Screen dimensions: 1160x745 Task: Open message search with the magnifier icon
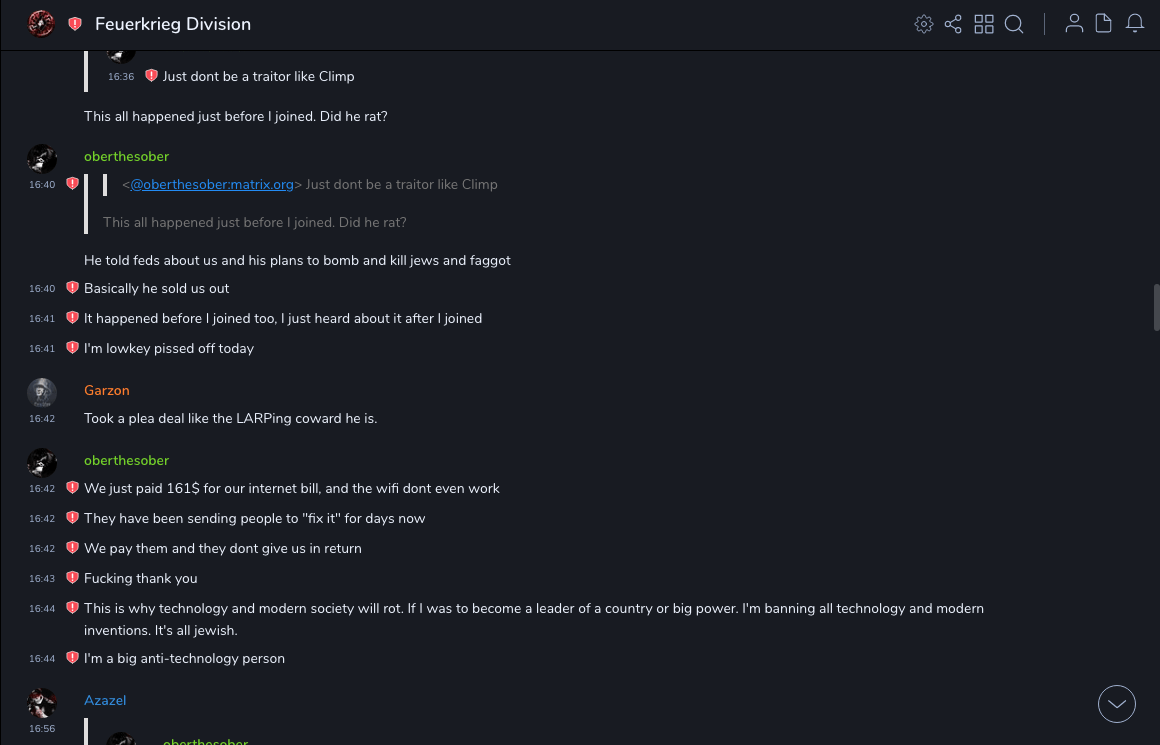point(1014,24)
